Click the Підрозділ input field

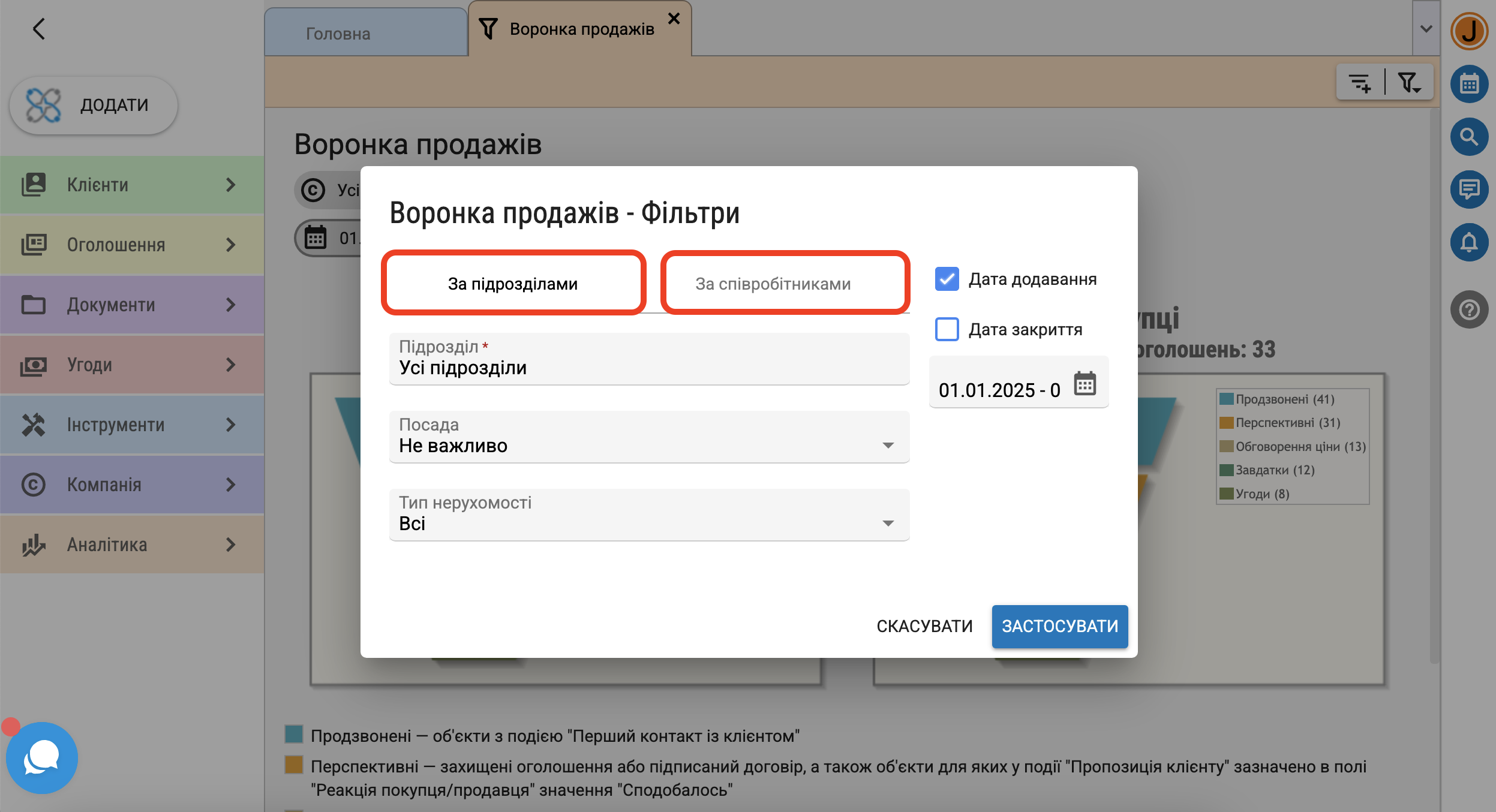point(649,360)
